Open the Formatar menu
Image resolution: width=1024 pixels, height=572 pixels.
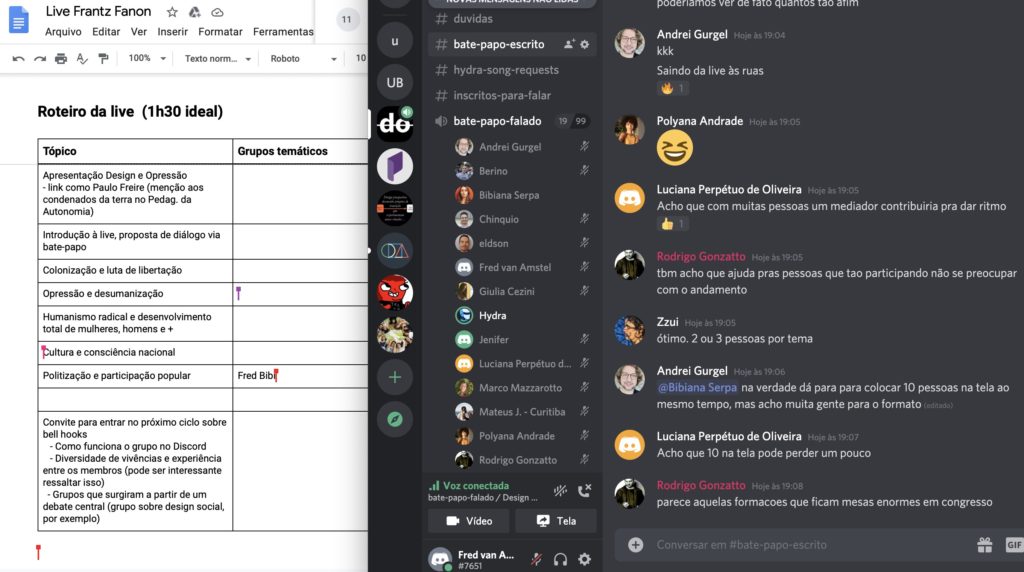click(x=220, y=31)
